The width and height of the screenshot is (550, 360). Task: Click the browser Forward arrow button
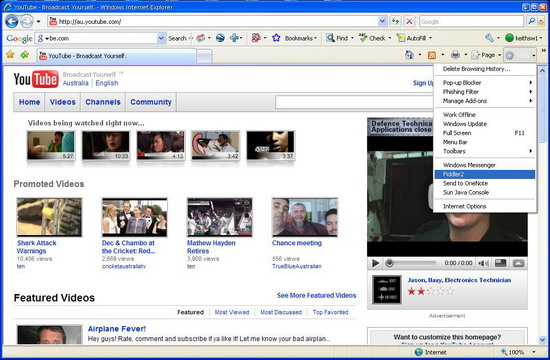tap(27, 22)
